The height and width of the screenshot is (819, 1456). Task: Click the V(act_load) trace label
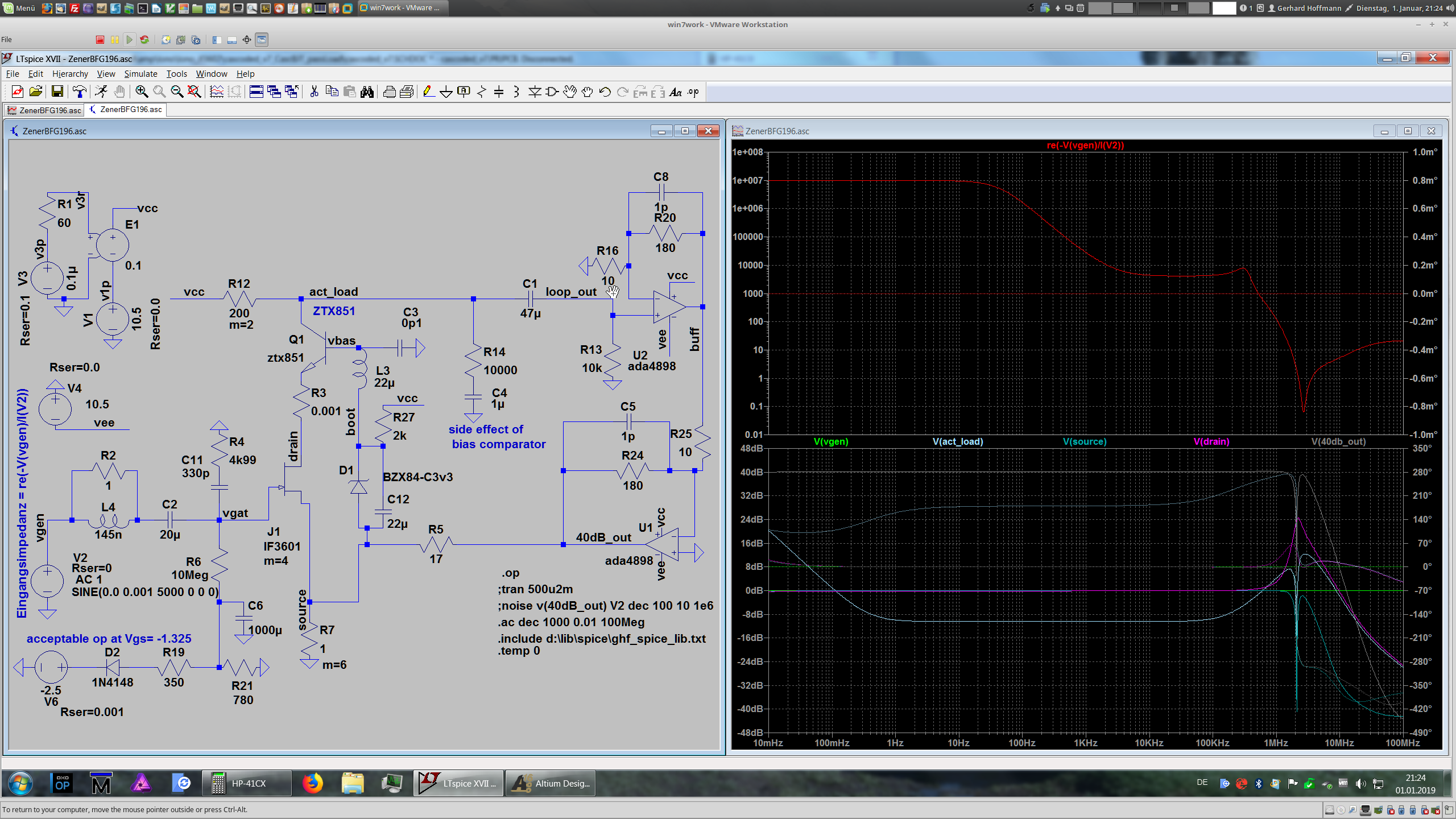[x=958, y=441]
